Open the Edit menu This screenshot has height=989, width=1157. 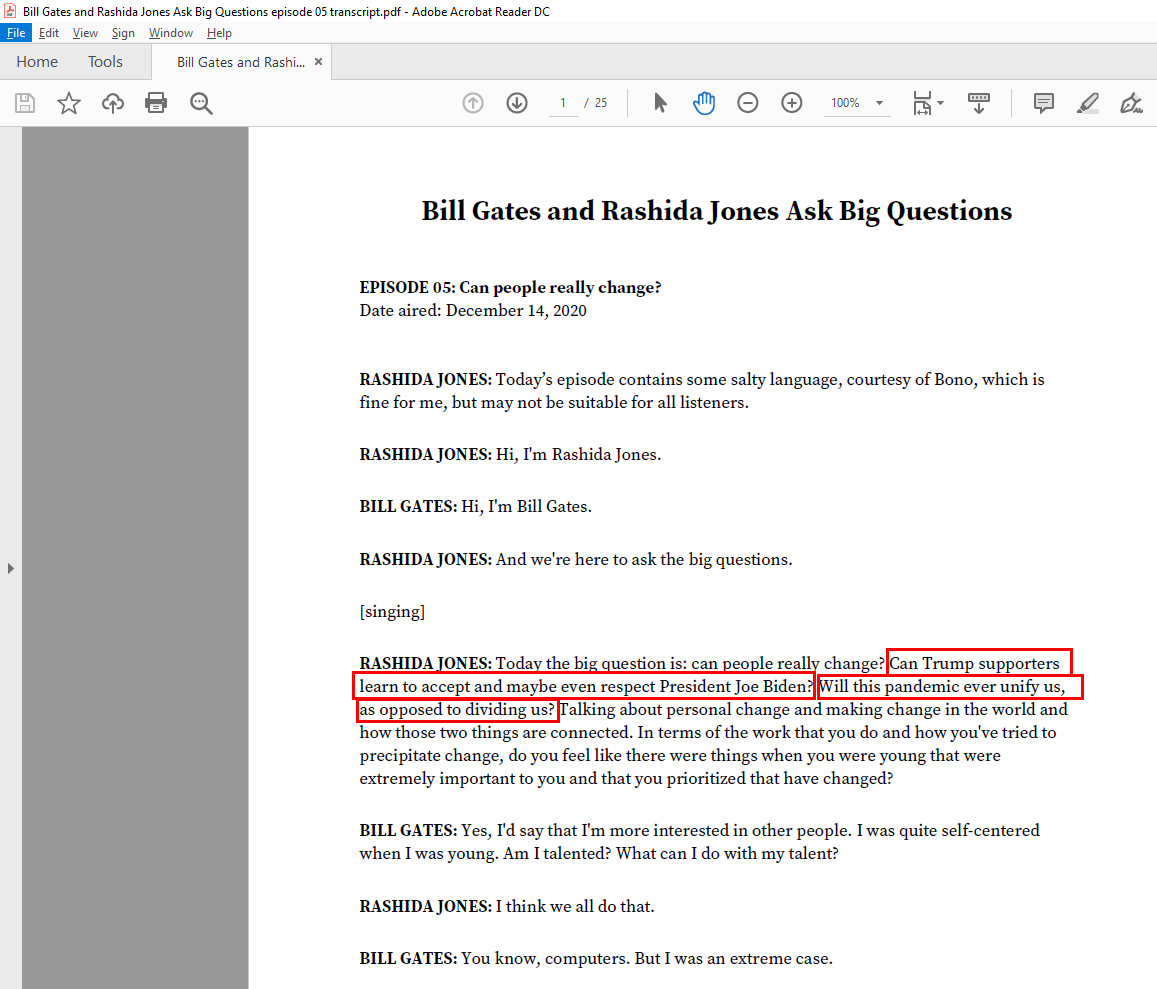[49, 32]
